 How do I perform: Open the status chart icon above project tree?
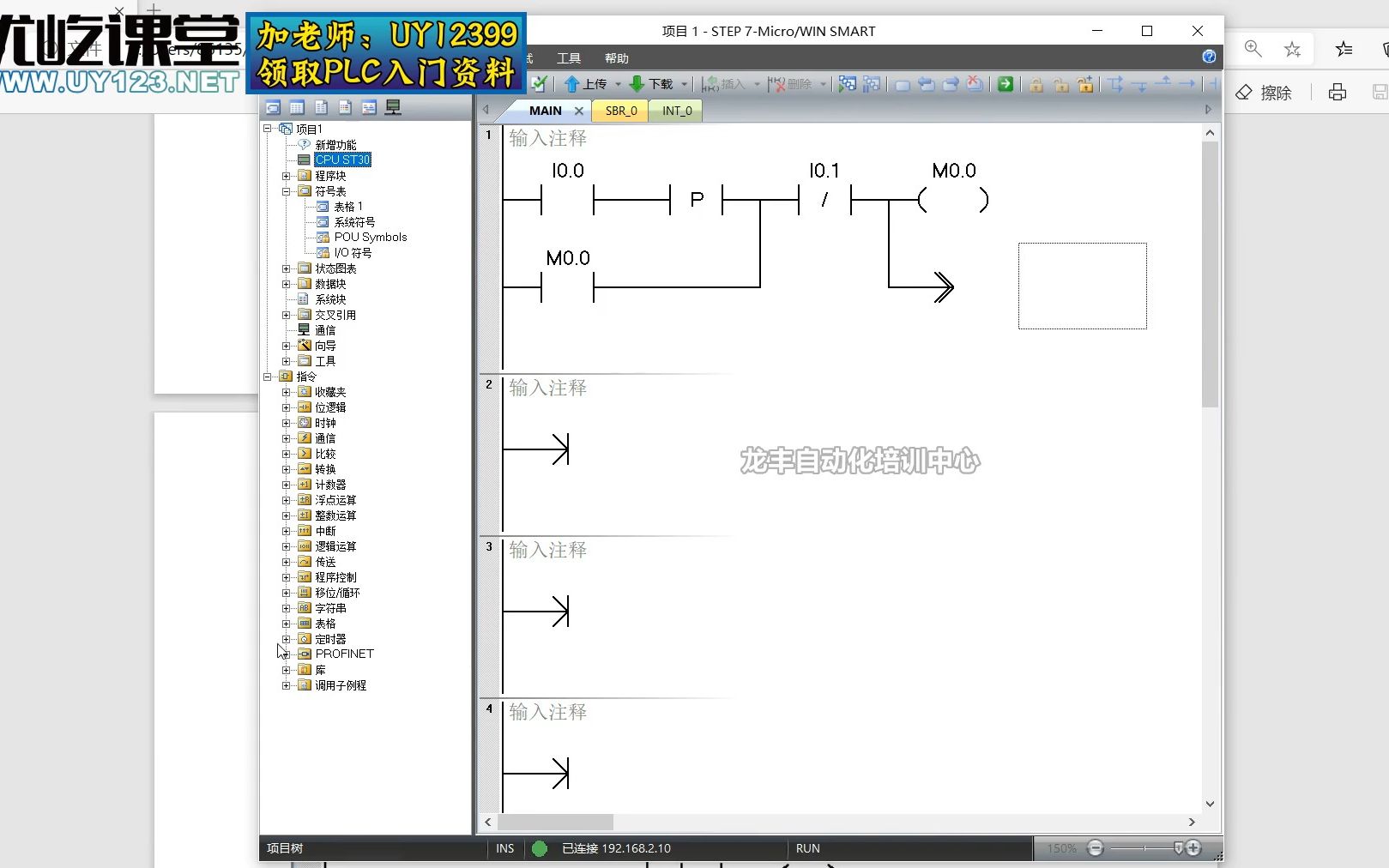[x=297, y=108]
